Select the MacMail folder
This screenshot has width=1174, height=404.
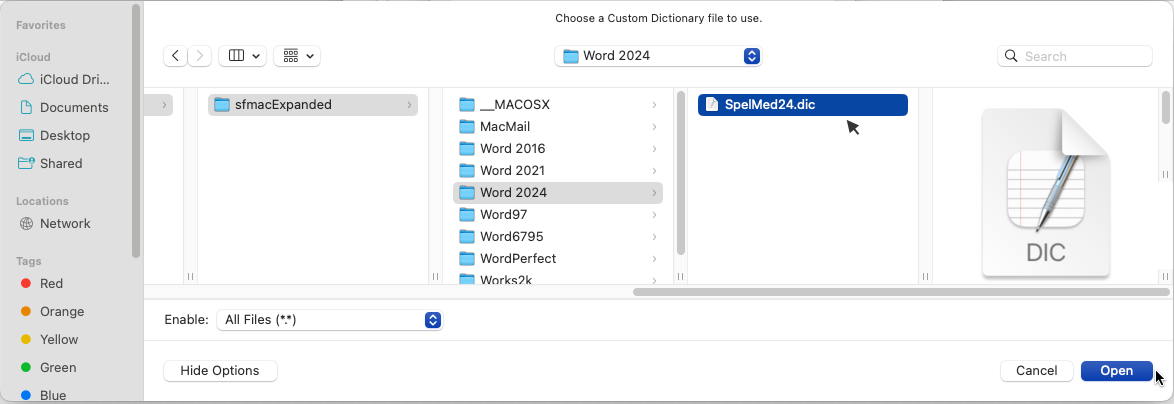[558, 126]
